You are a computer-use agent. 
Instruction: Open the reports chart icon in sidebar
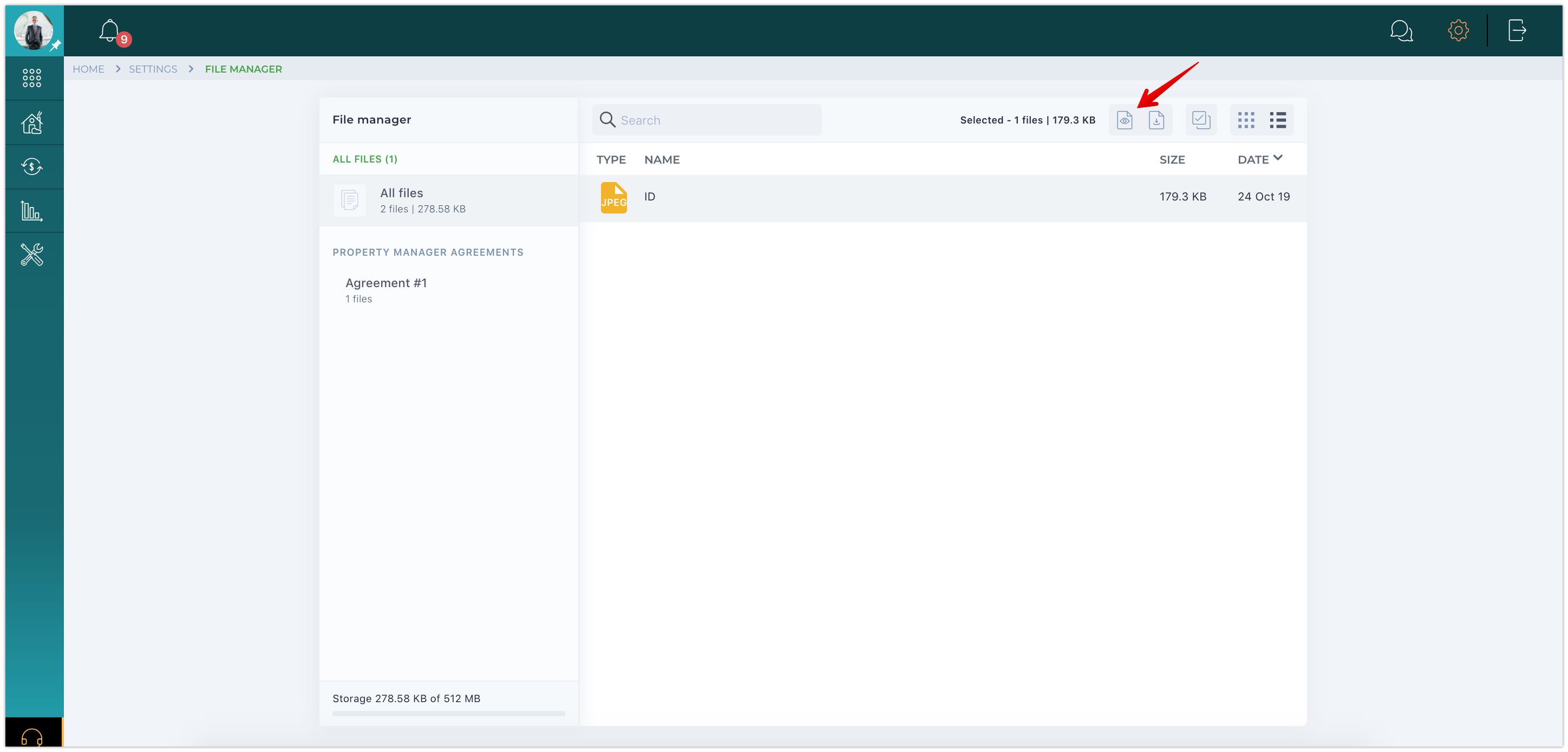[x=31, y=211]
